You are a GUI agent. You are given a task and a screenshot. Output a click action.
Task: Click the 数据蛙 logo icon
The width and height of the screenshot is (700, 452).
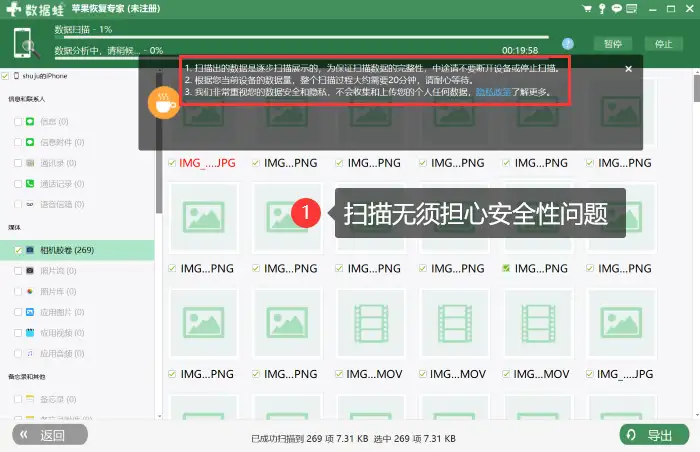[x=13, y=9]
